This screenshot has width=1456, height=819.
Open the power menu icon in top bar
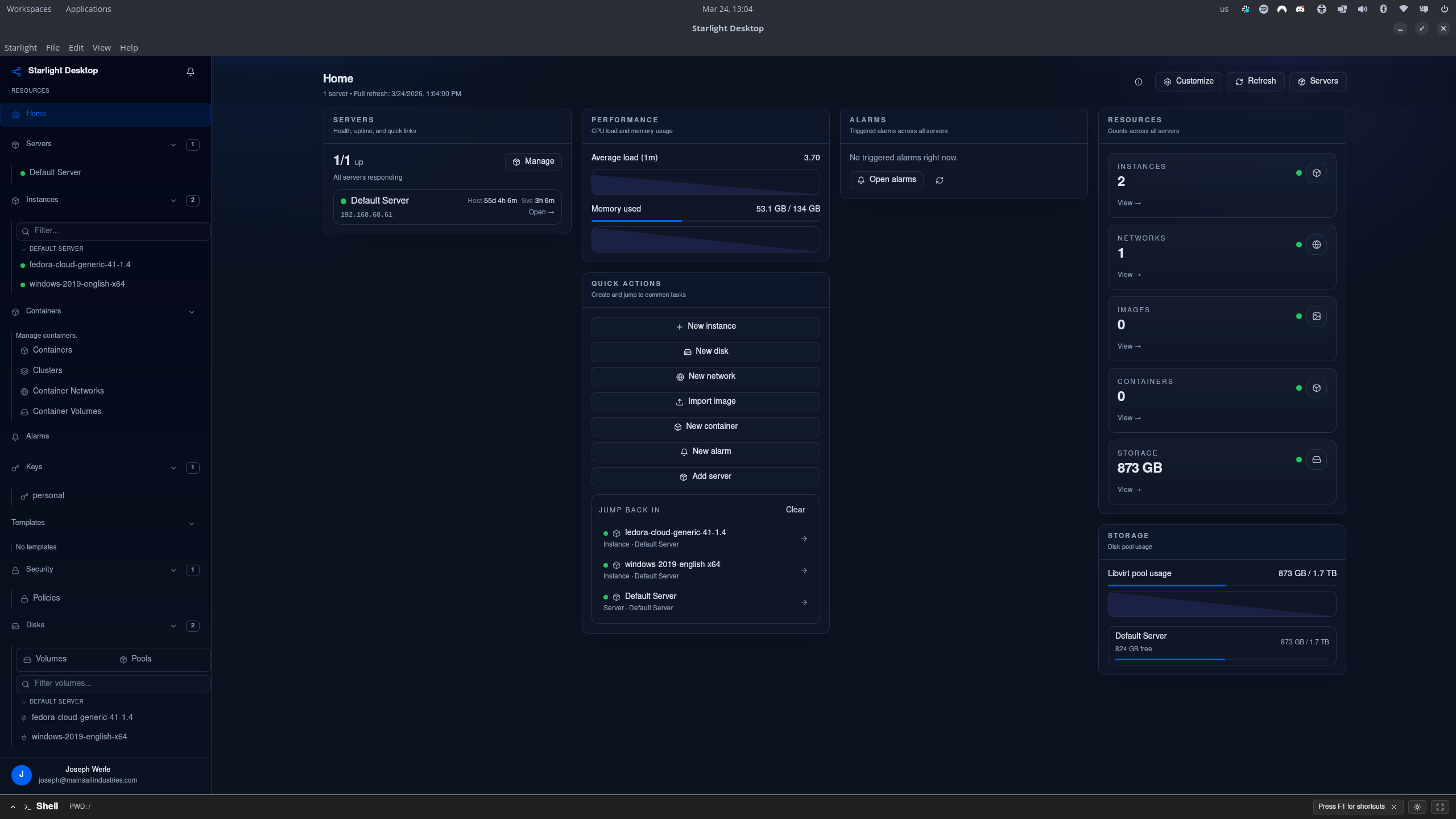(1444, 9)
